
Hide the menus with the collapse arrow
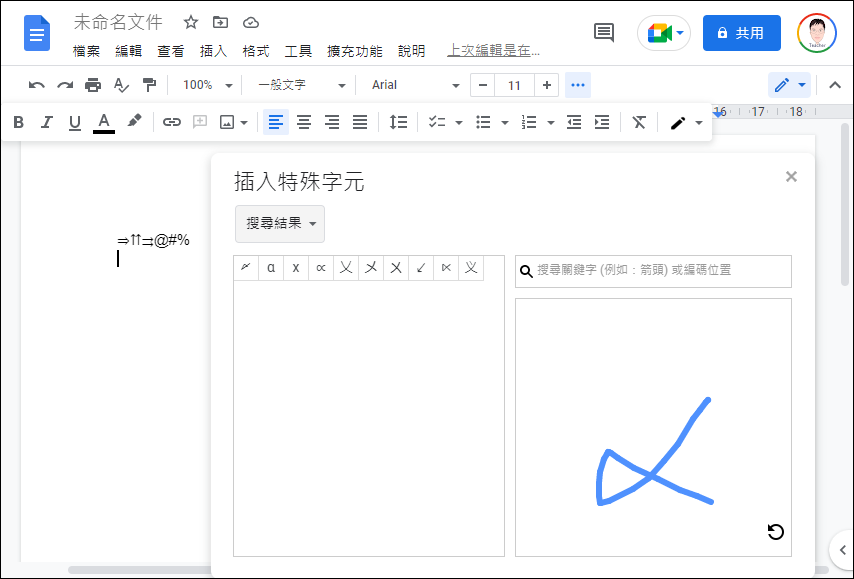point(835,85)
